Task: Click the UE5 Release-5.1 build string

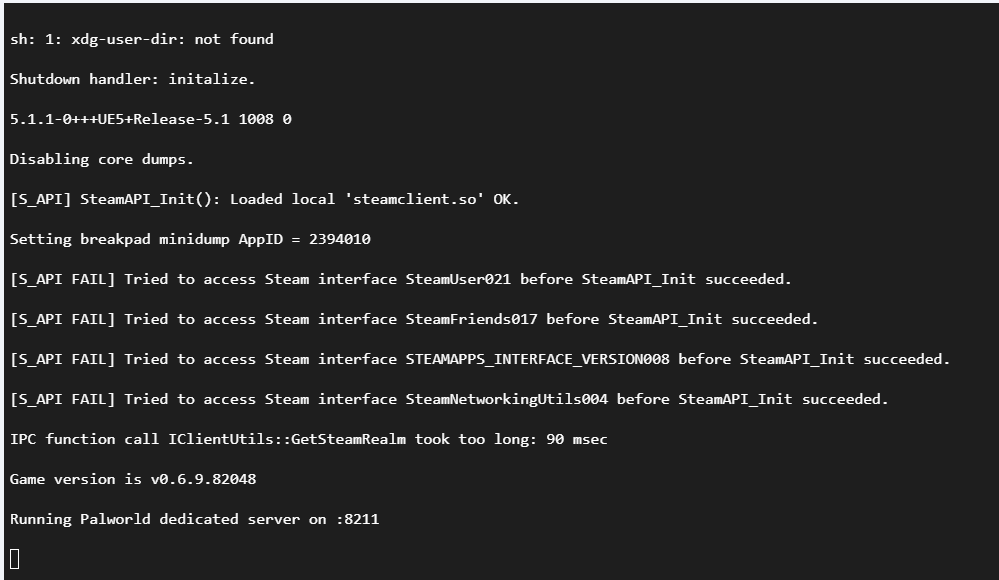Action: [x=150, y=119]
